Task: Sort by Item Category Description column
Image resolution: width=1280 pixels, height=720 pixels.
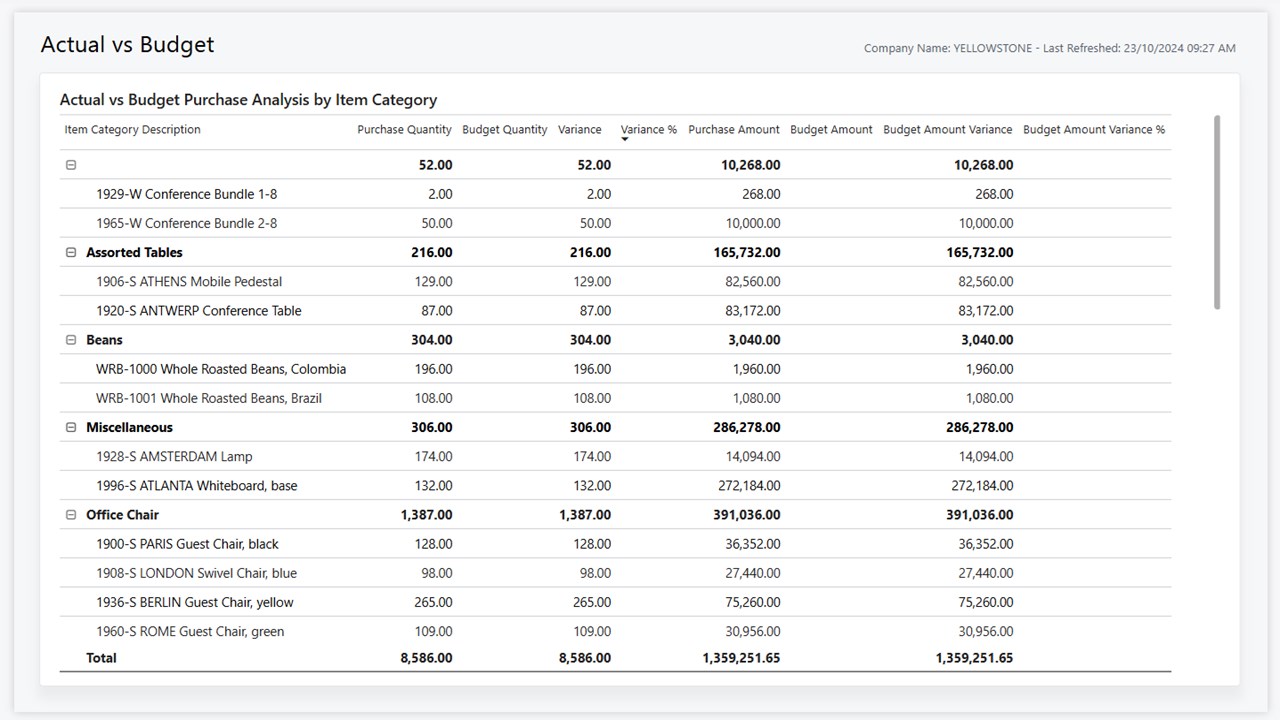Action: coord(132,130)
